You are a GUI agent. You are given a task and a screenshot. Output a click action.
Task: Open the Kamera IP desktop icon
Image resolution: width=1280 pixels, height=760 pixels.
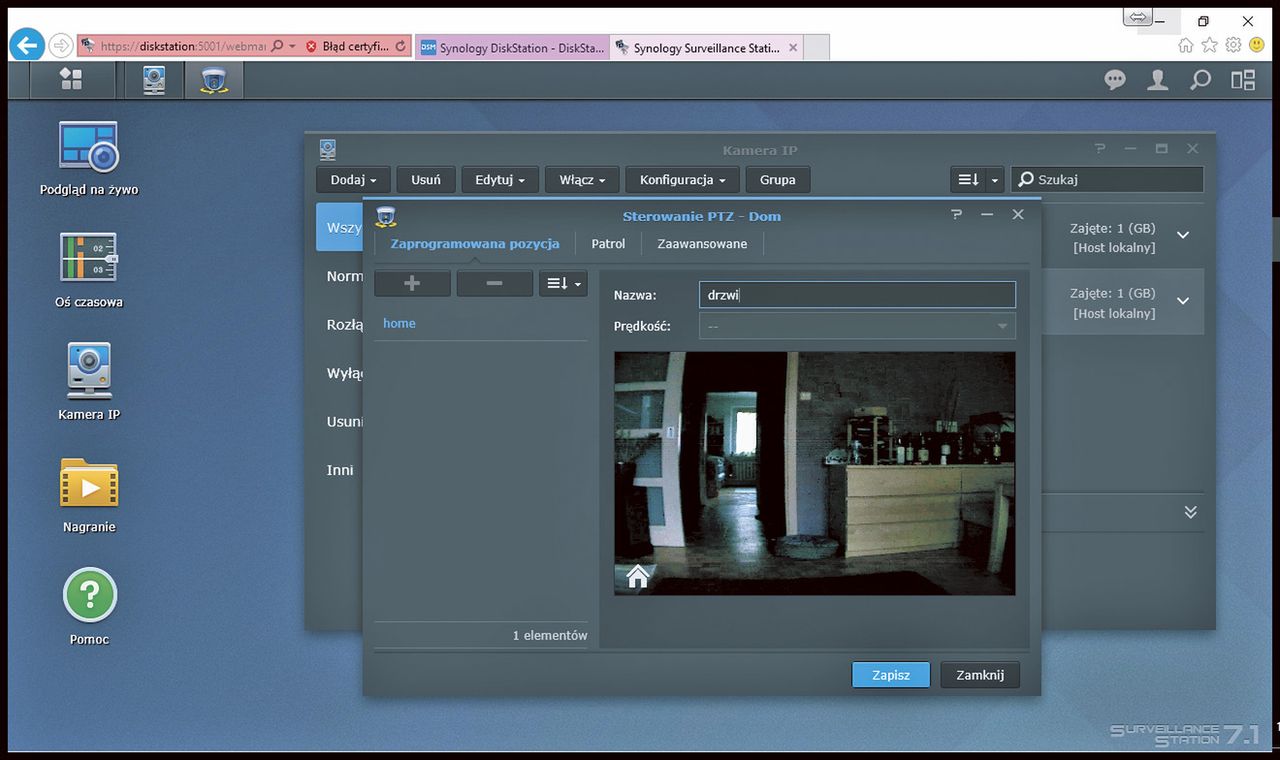89,382
